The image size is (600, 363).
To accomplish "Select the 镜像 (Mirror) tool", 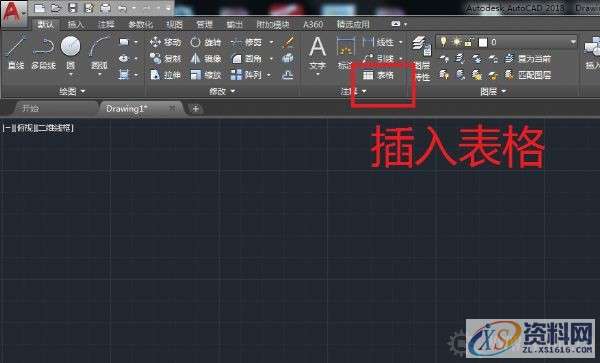I will 206,59.
